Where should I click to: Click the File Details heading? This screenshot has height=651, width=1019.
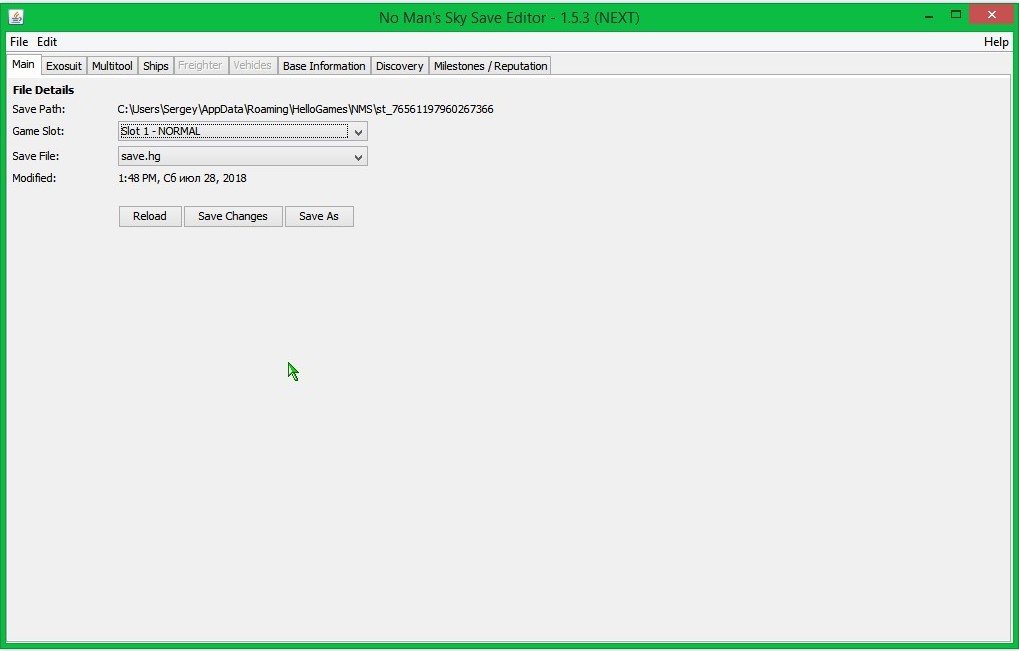click(x=44, y=90)
